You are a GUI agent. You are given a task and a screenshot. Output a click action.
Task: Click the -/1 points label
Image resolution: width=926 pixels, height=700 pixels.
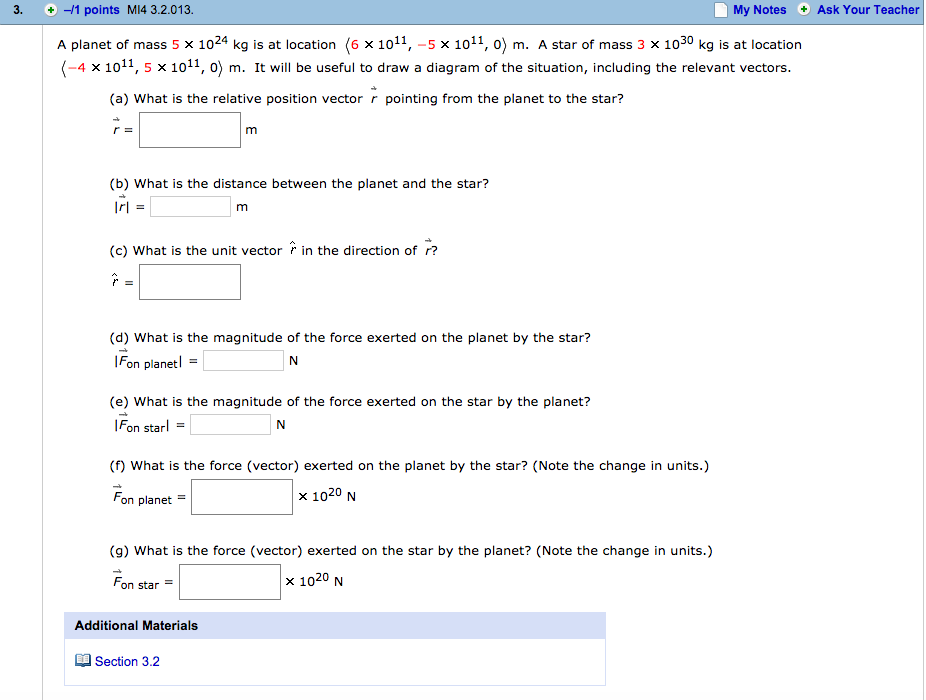click(x=92, y=10)
